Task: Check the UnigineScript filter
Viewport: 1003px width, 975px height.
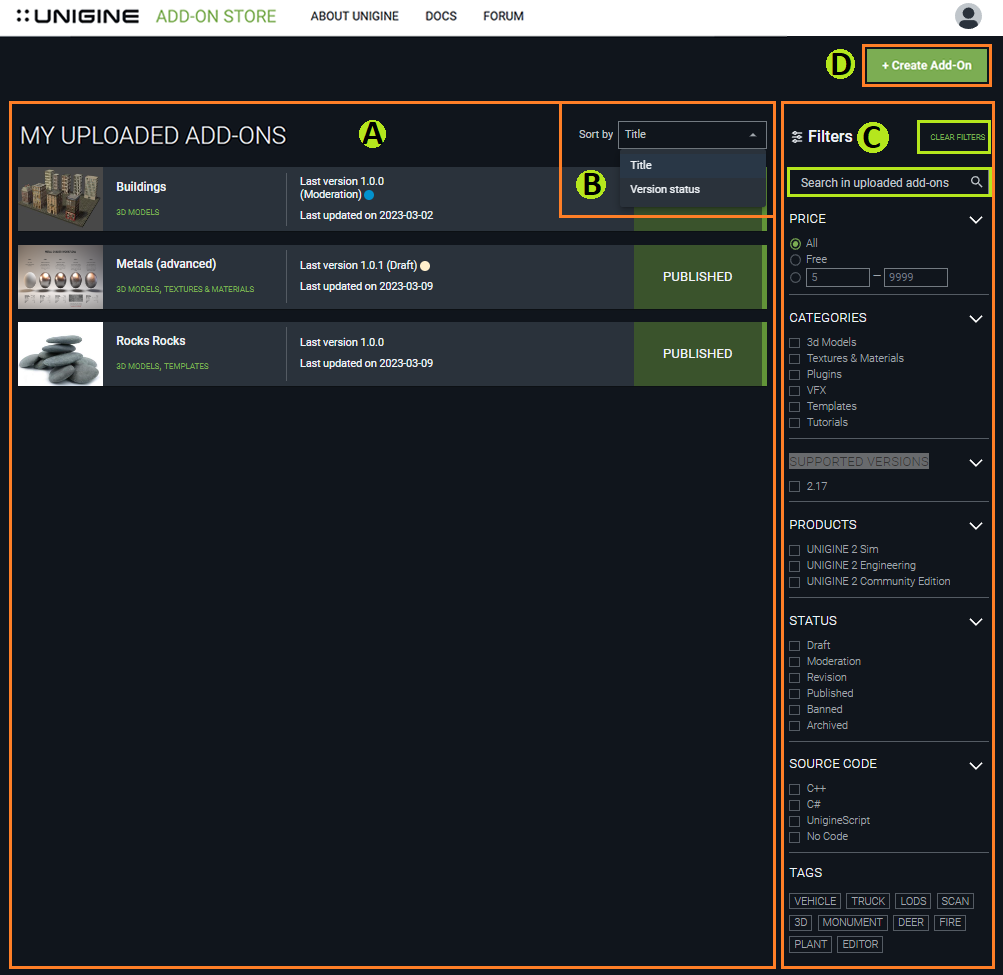Action: pos(794,821)
